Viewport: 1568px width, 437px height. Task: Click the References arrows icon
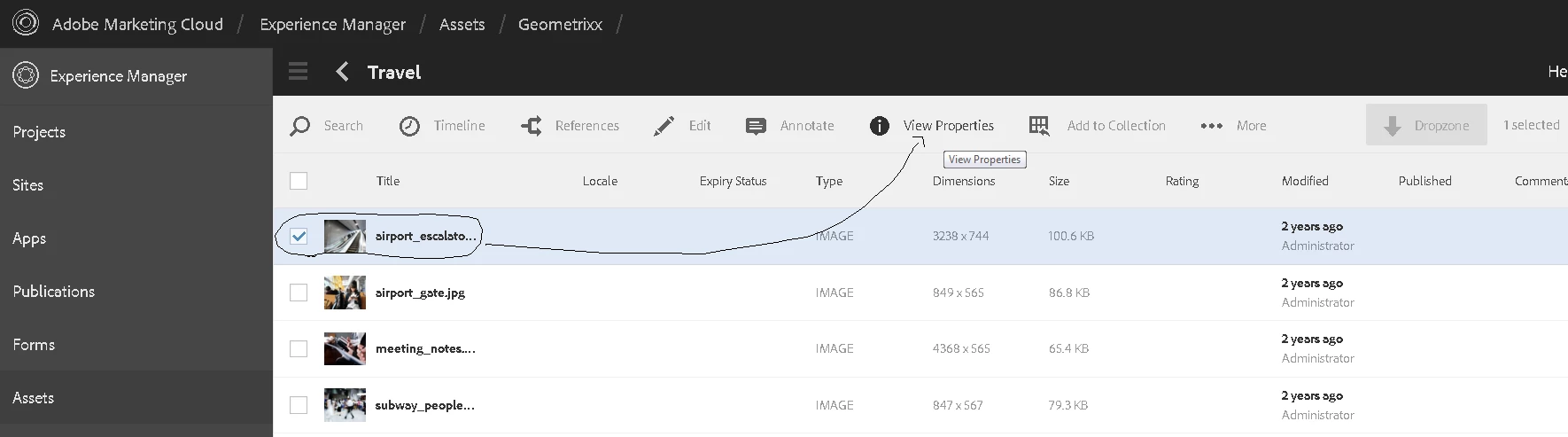click(532, 126)
